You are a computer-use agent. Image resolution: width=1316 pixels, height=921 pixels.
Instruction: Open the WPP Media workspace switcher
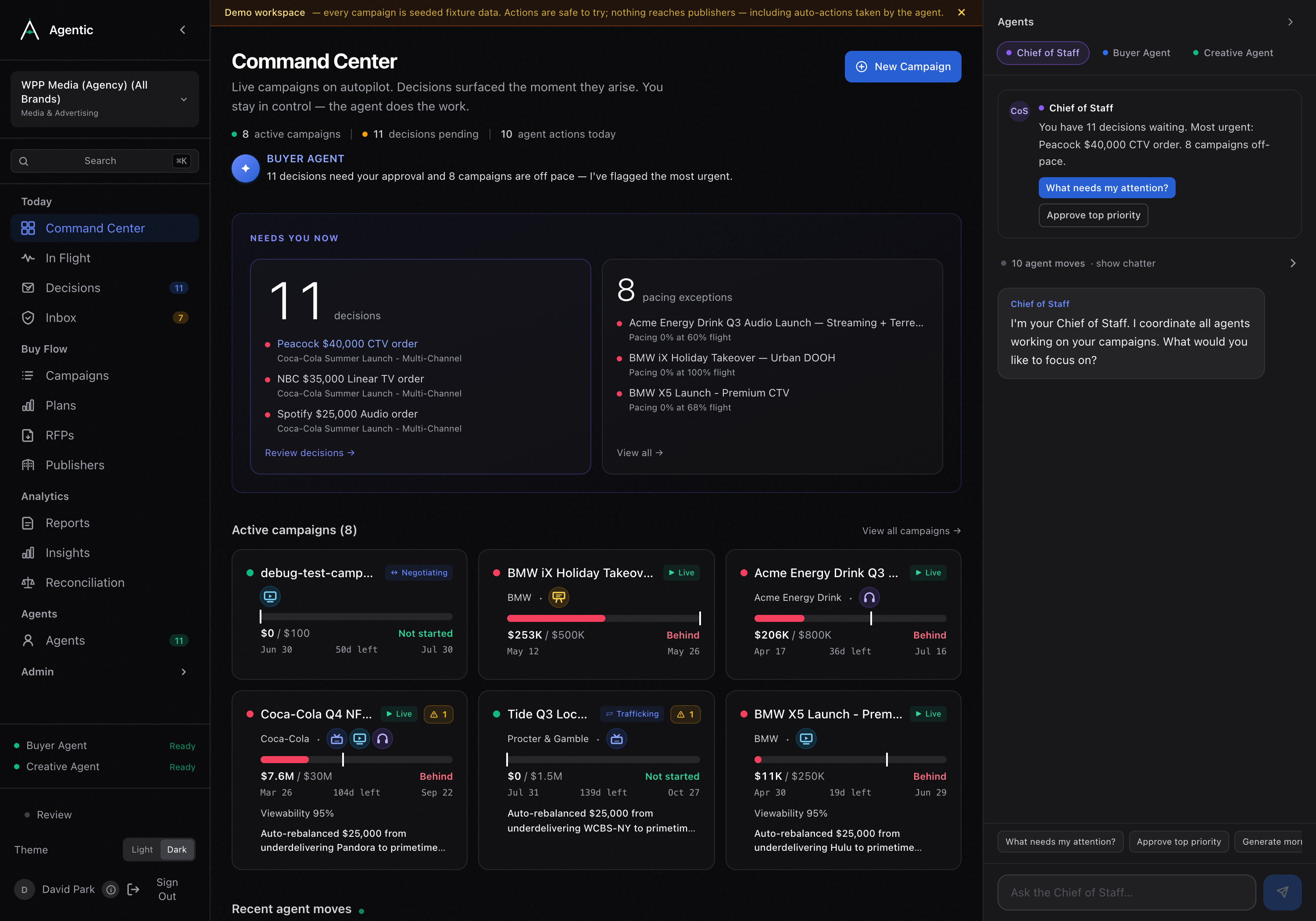click(x=104, y=99)
